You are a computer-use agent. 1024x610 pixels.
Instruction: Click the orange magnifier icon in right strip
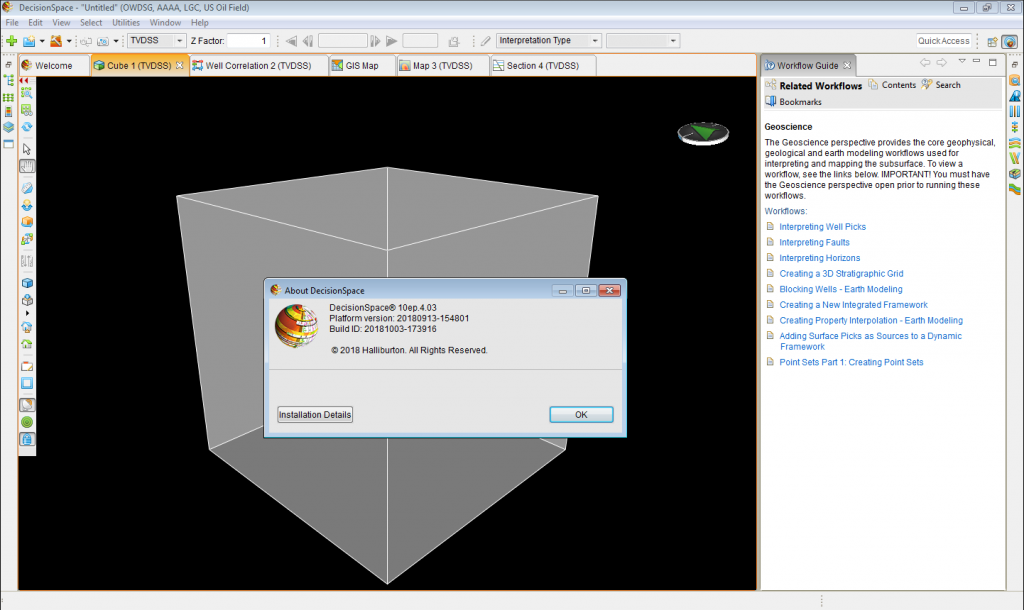(x=1014, y=80)
